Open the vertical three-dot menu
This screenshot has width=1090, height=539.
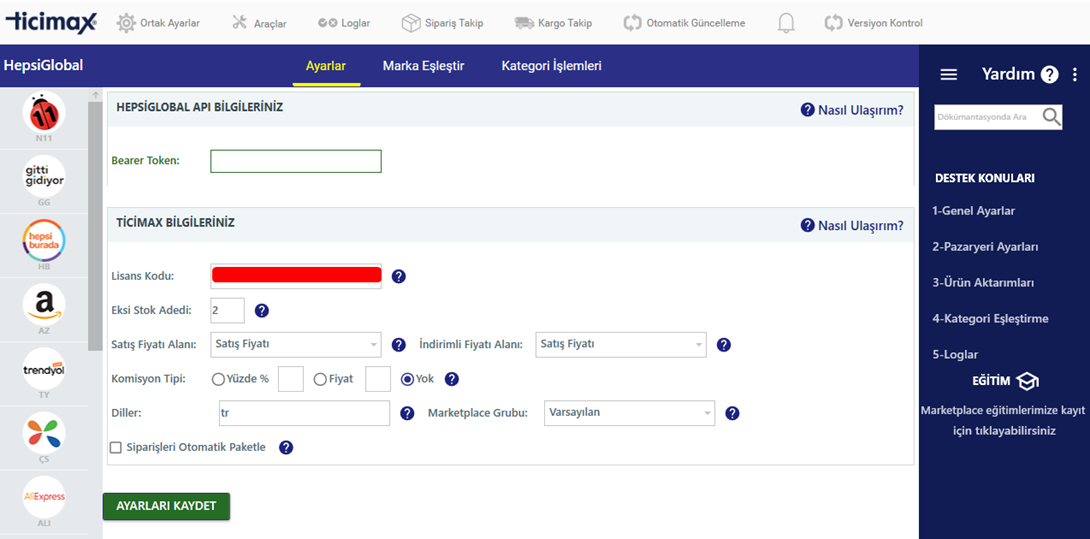(x=1075, y=74)
